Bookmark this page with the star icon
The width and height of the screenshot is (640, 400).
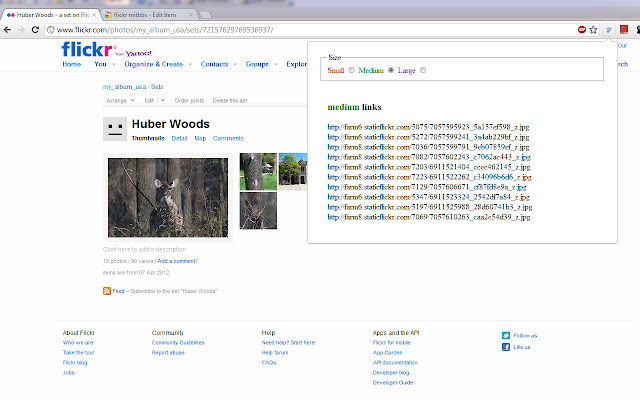point(593,29)
